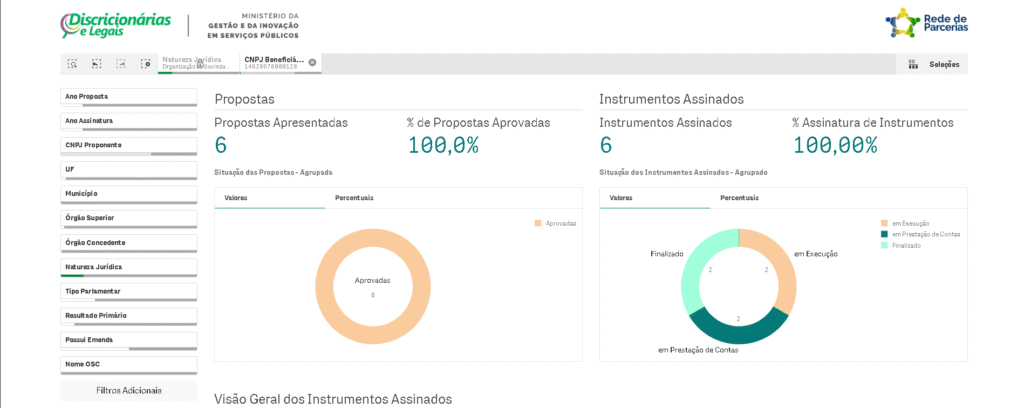Click the Discricionárias e Legais logo
The width and height of the screenshot is (1024, 408).
tap(115, 24)
